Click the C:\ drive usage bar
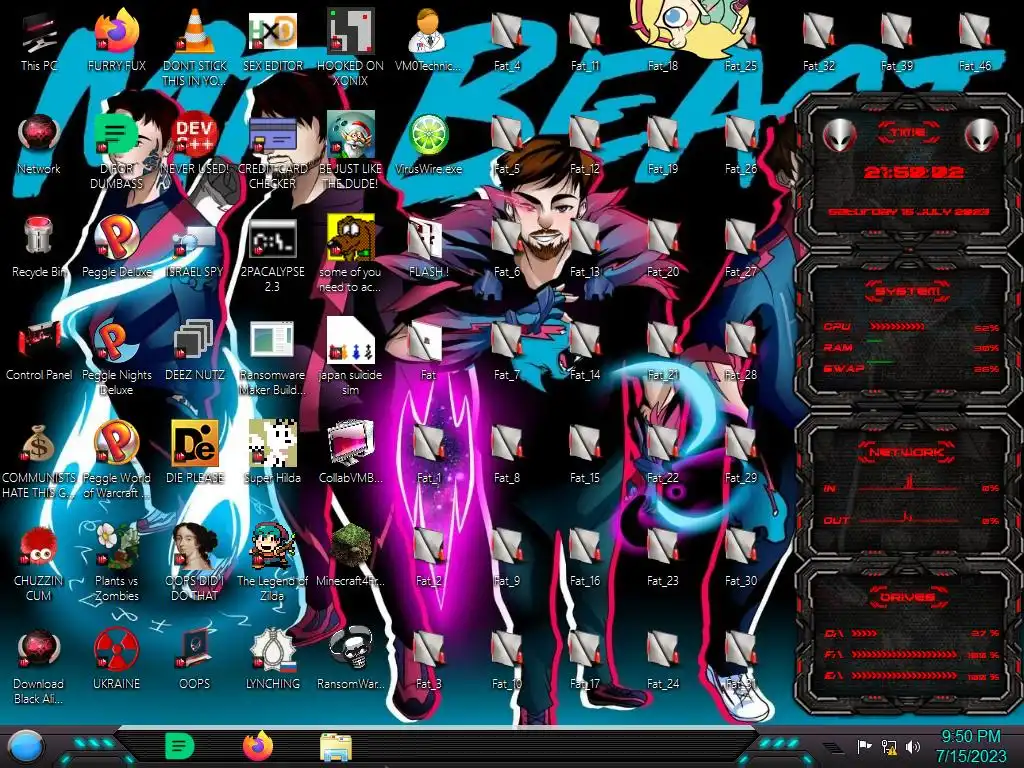Image resolution: width=1024 pixels, height=768 pixels. (865, 633)
